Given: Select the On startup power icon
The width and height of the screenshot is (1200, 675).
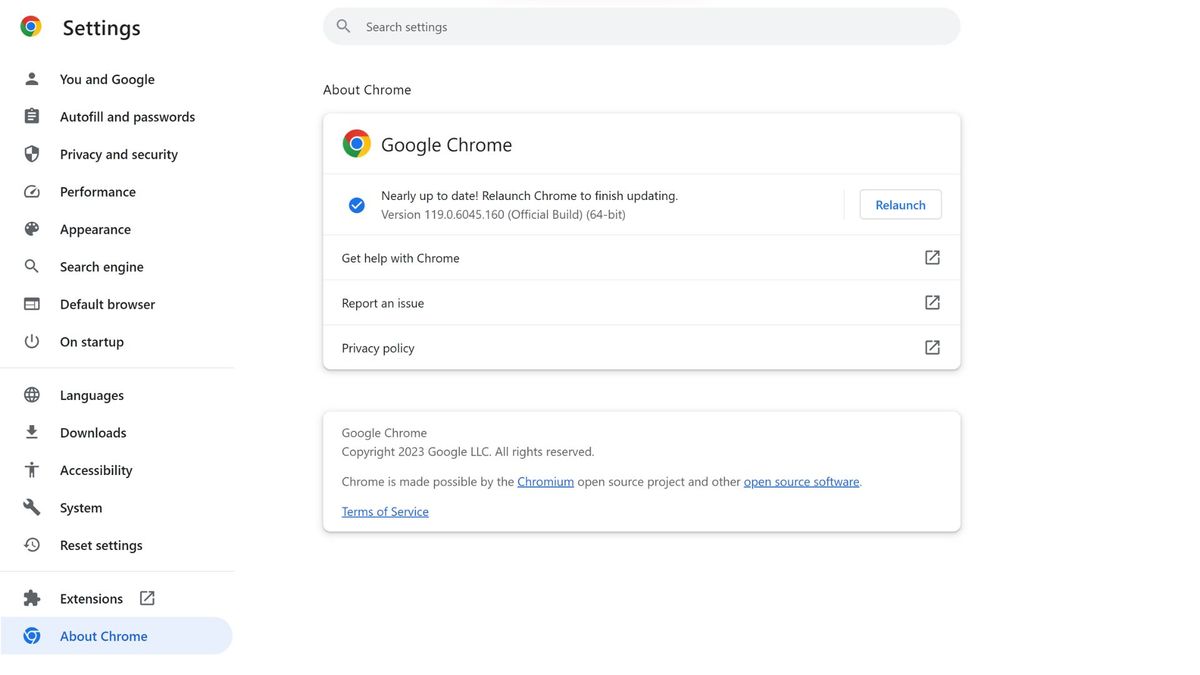Looking at the screenshot, I should coord(31,341).
